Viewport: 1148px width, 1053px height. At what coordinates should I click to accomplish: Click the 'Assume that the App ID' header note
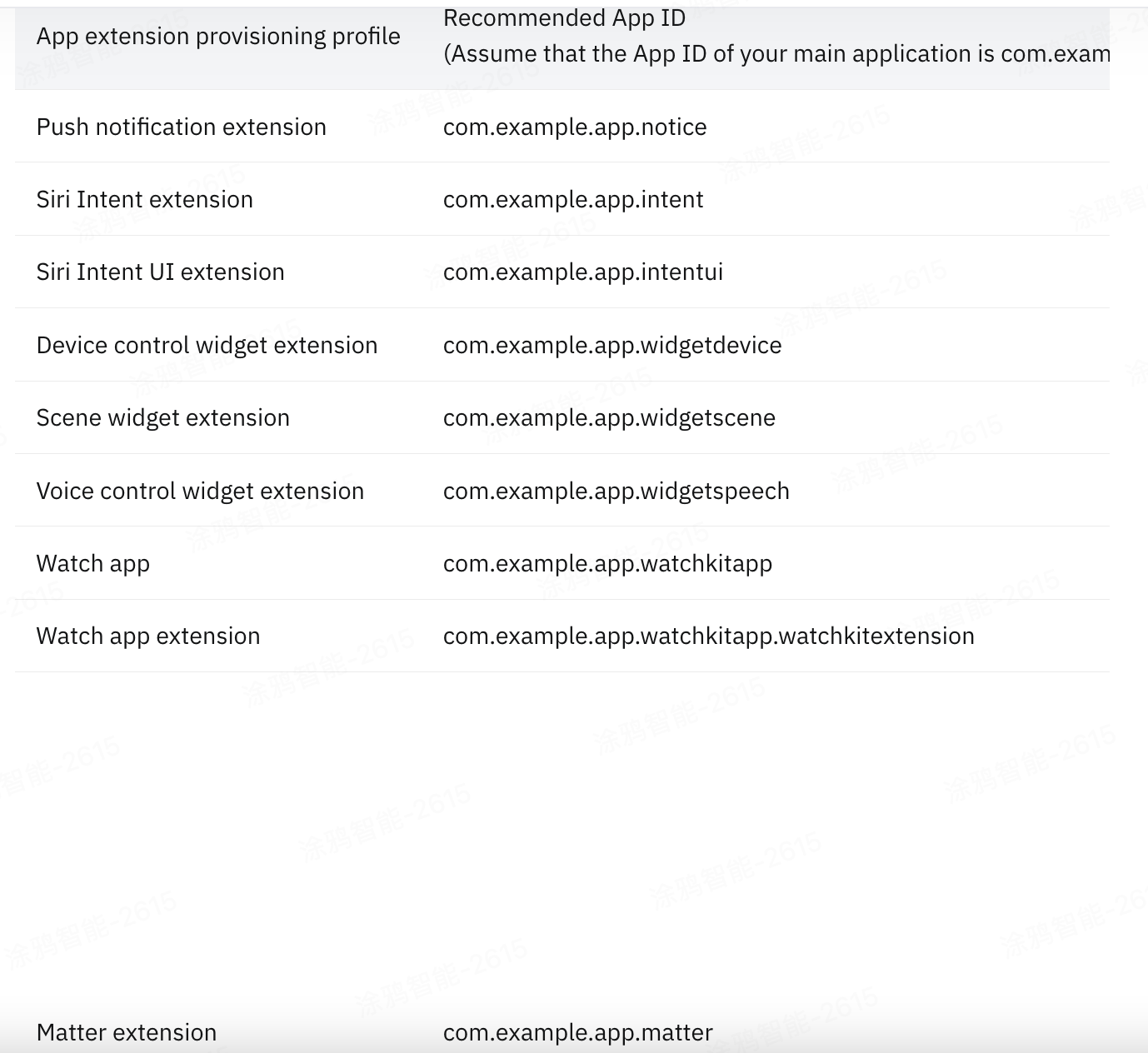776,54
